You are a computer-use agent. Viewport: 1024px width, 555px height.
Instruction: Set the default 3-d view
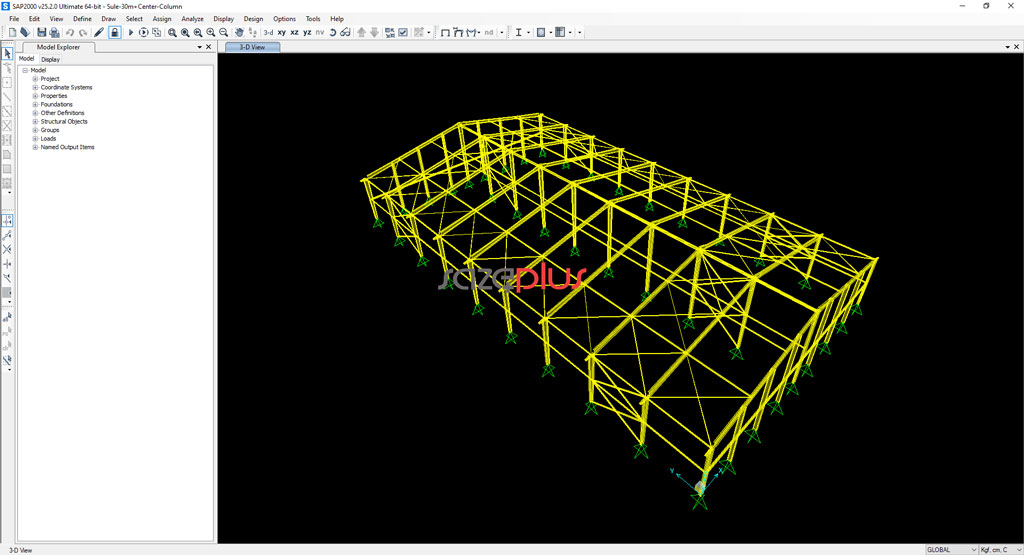(x=268, y=32)
